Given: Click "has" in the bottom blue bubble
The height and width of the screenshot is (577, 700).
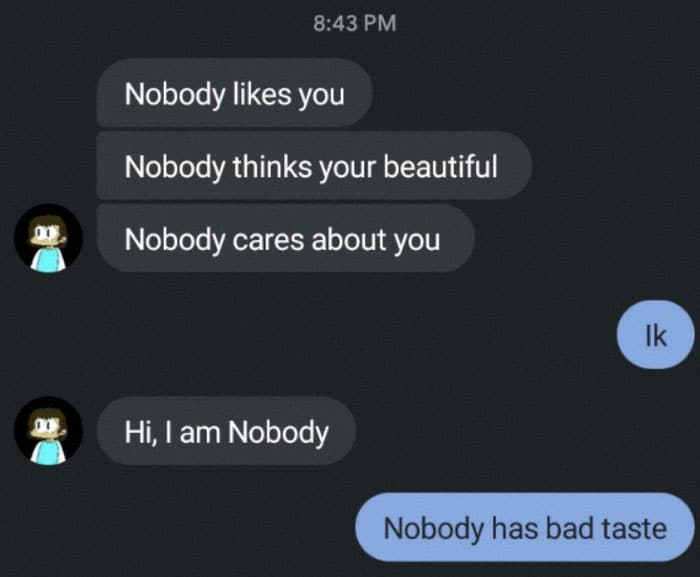Looking at the screenshot, I should point(515,528).
